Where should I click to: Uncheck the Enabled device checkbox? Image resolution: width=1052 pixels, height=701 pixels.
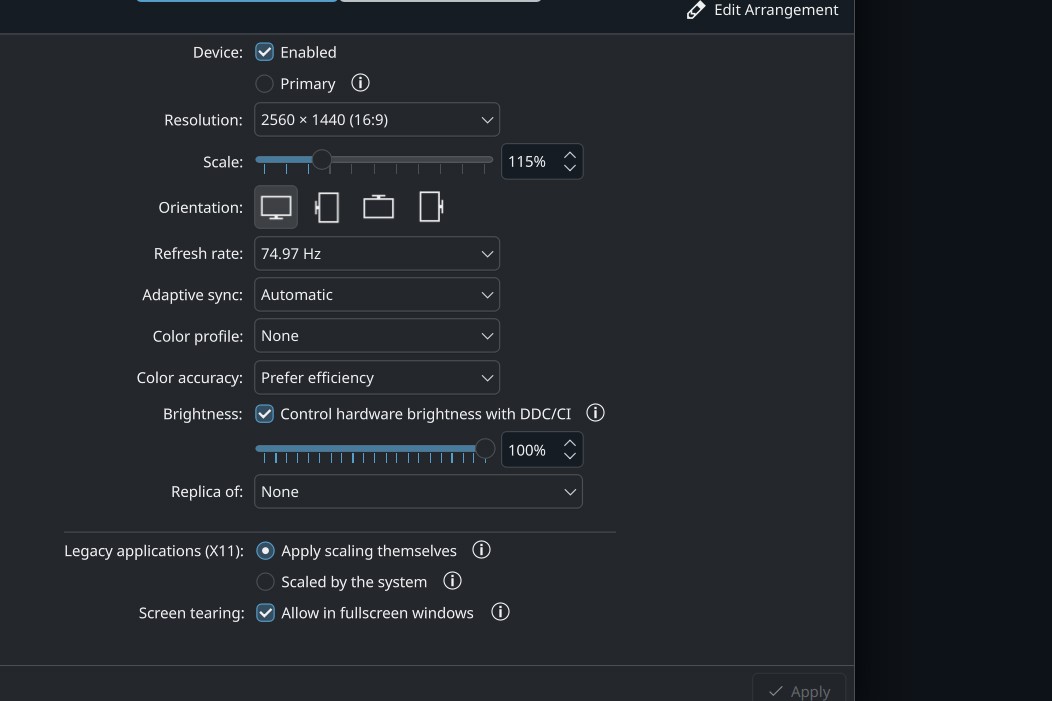[x=264, y=52]
